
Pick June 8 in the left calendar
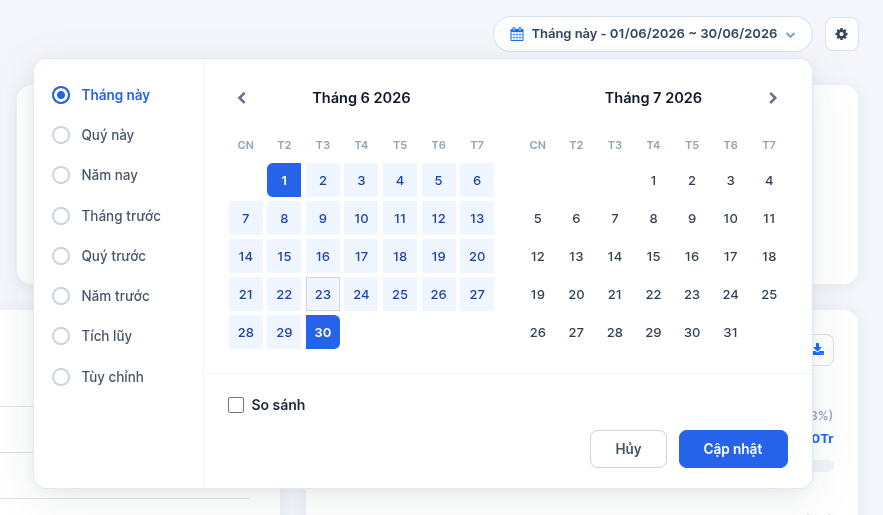point(284,218)
